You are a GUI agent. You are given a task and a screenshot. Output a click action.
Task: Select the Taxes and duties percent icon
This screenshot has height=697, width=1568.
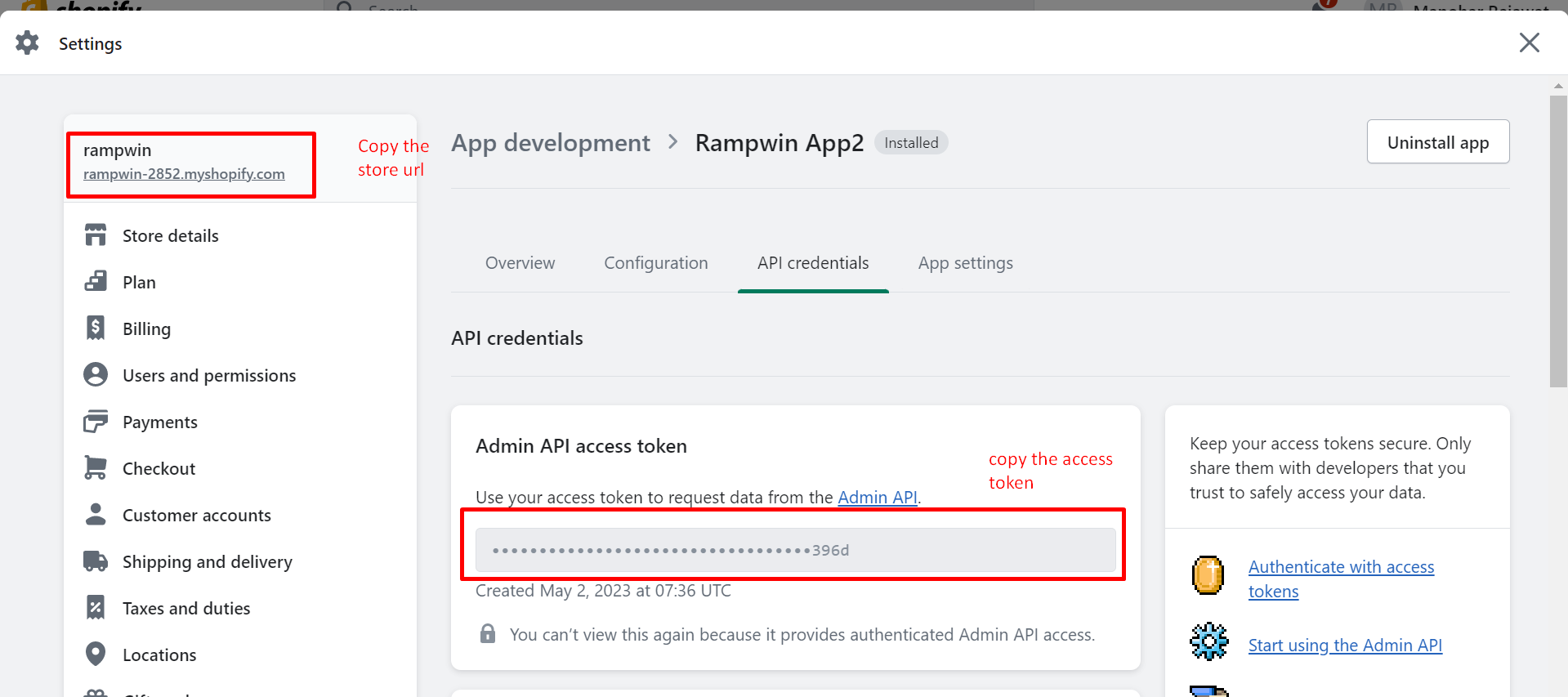pos(96,608)
